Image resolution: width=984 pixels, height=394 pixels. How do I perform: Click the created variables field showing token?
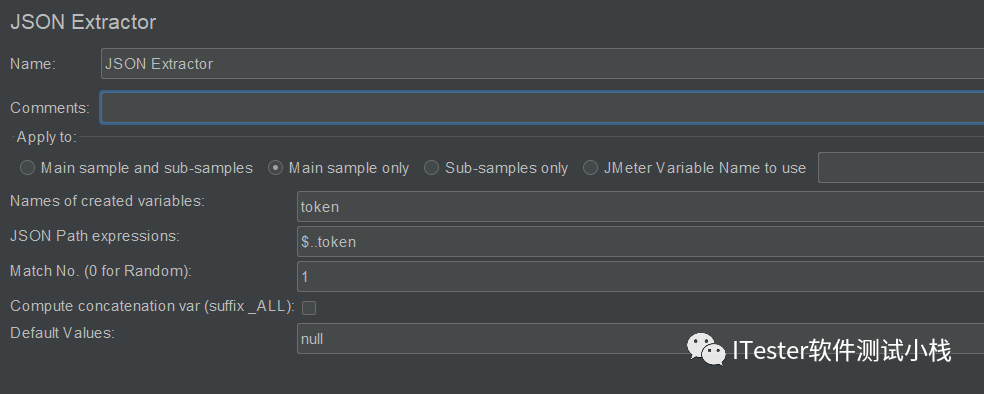point(640,206)
